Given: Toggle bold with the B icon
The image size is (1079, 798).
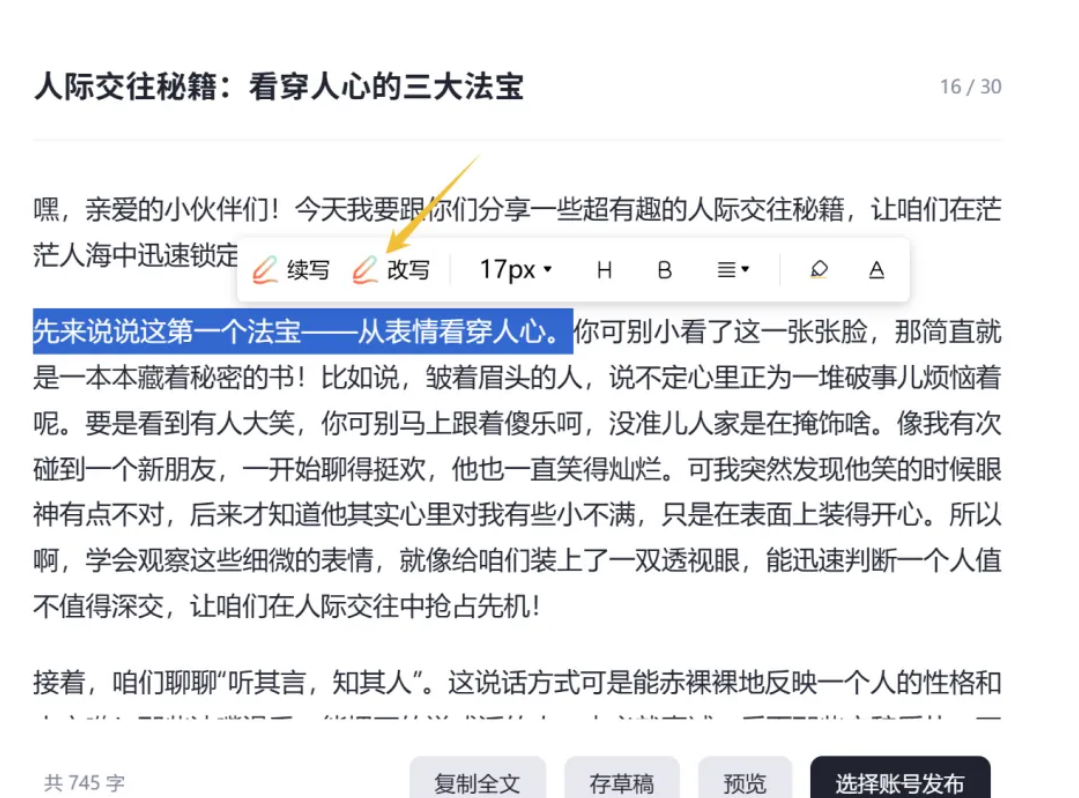Looking at the screenshot, I should [x=664, y=270].
